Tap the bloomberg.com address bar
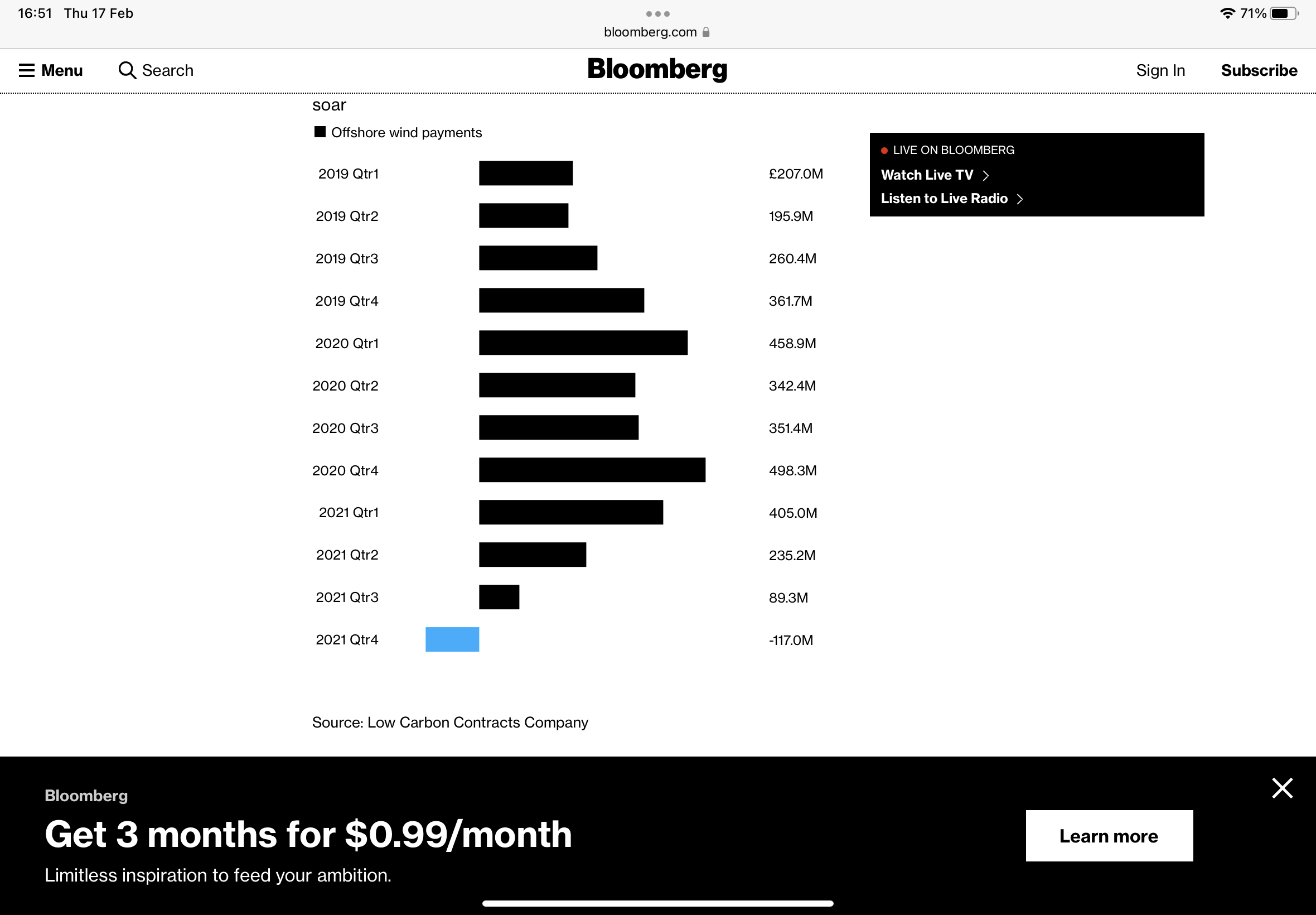This screenshot has height=915, width=1316. tap(650, 32)
